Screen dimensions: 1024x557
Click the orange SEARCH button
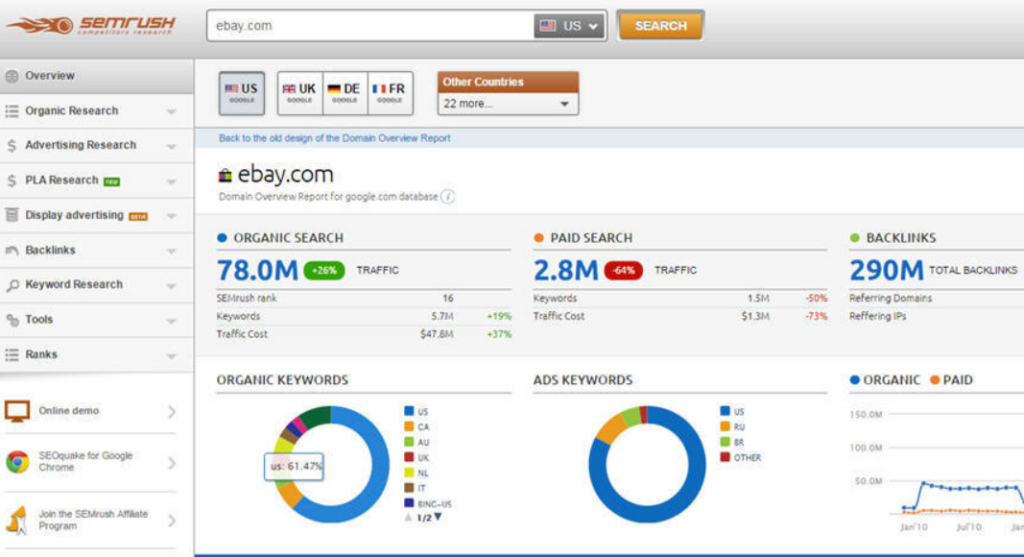(x=660, y=26)
